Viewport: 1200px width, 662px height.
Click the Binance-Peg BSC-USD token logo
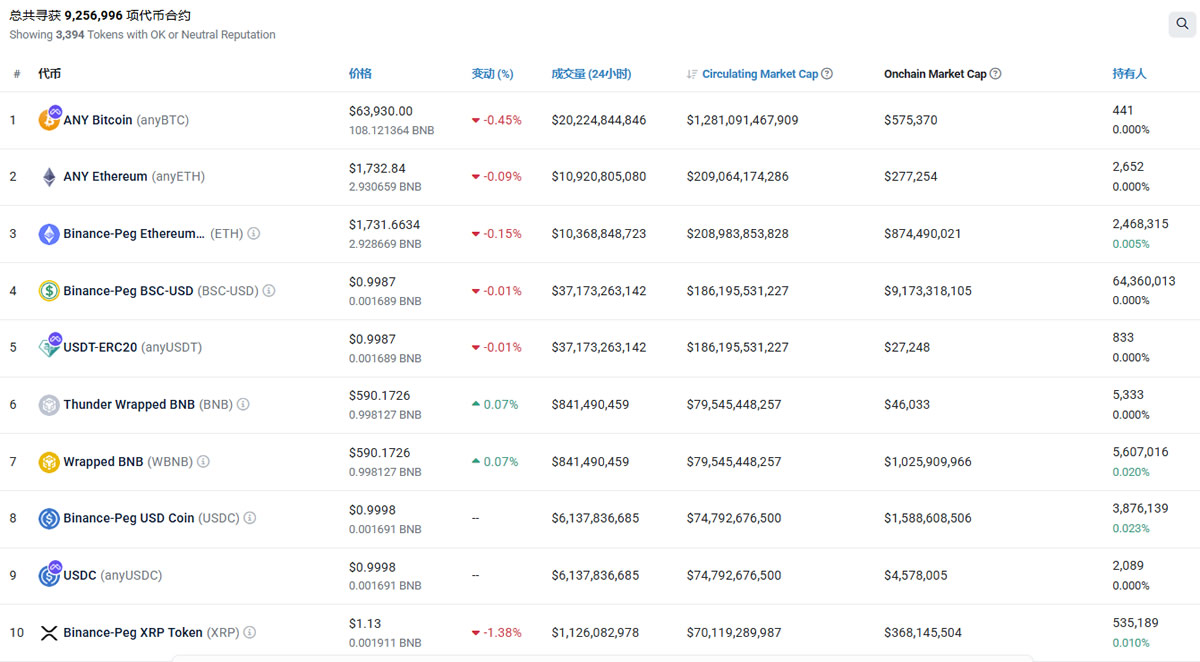(x=49, y=291)
